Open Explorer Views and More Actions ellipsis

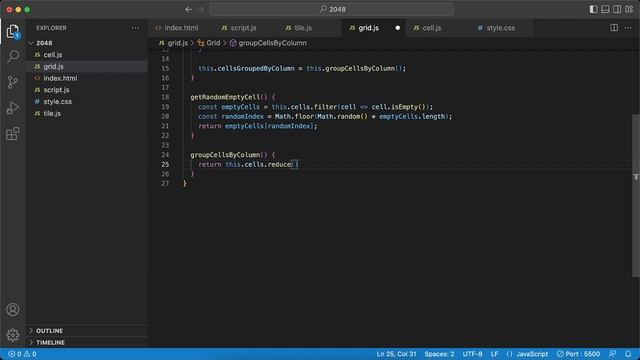coord(135,28)
